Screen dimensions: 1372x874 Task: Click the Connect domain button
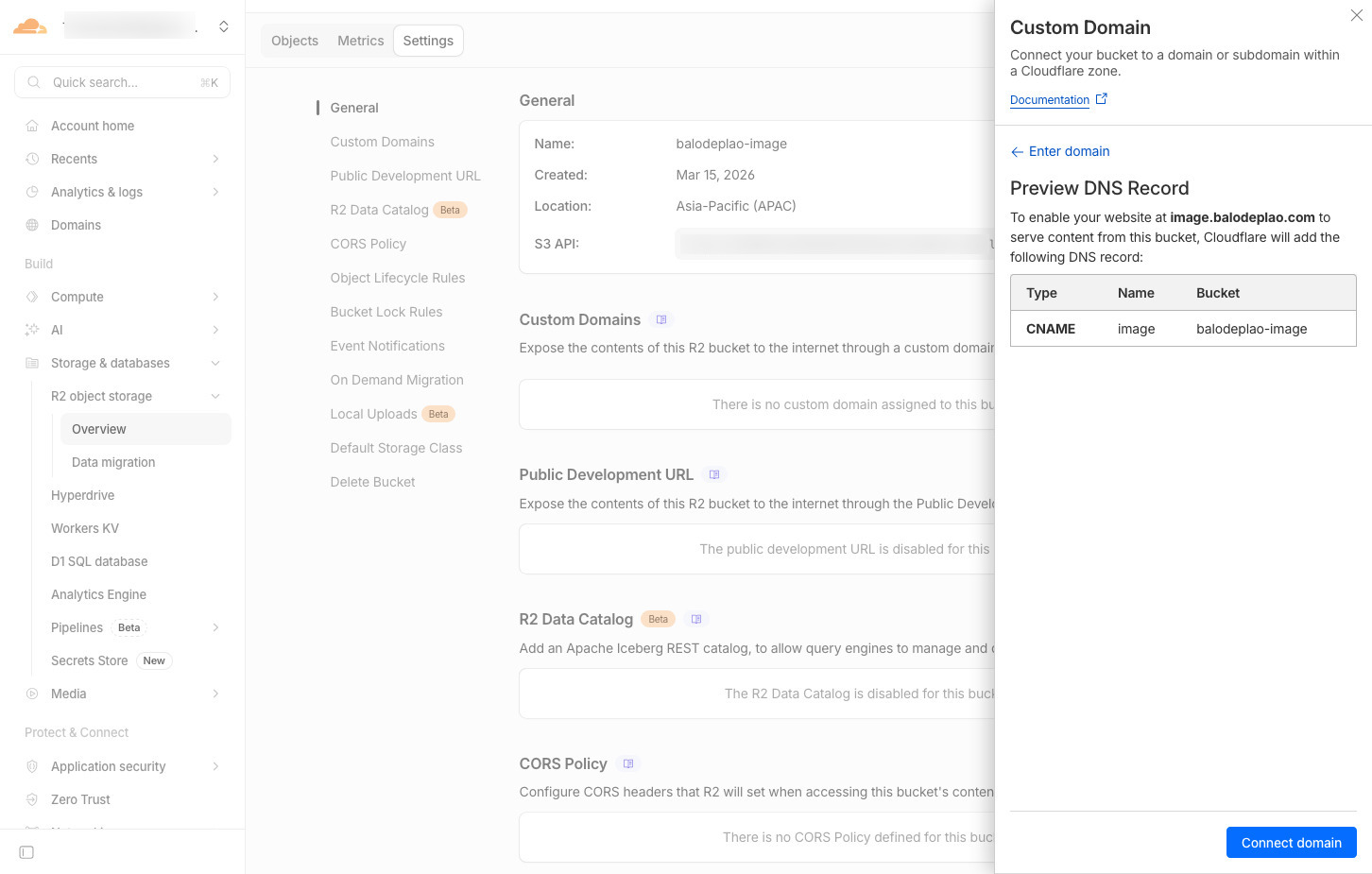[x=1291, y=843]
